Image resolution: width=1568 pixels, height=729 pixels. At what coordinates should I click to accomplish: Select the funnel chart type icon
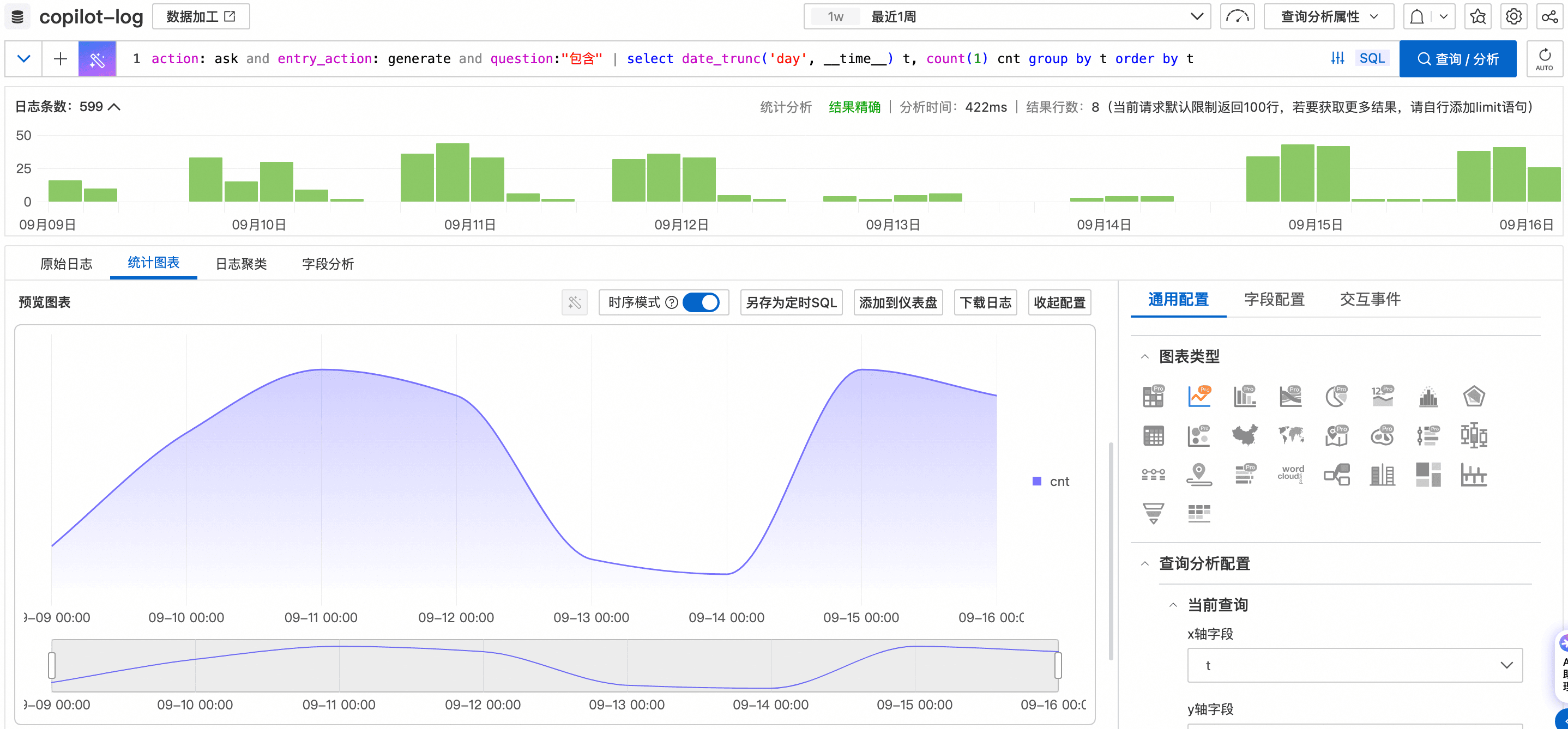point(1153,513)
